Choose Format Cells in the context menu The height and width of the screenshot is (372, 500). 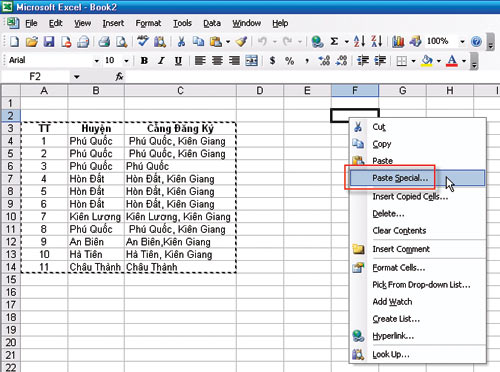point(417,268)
